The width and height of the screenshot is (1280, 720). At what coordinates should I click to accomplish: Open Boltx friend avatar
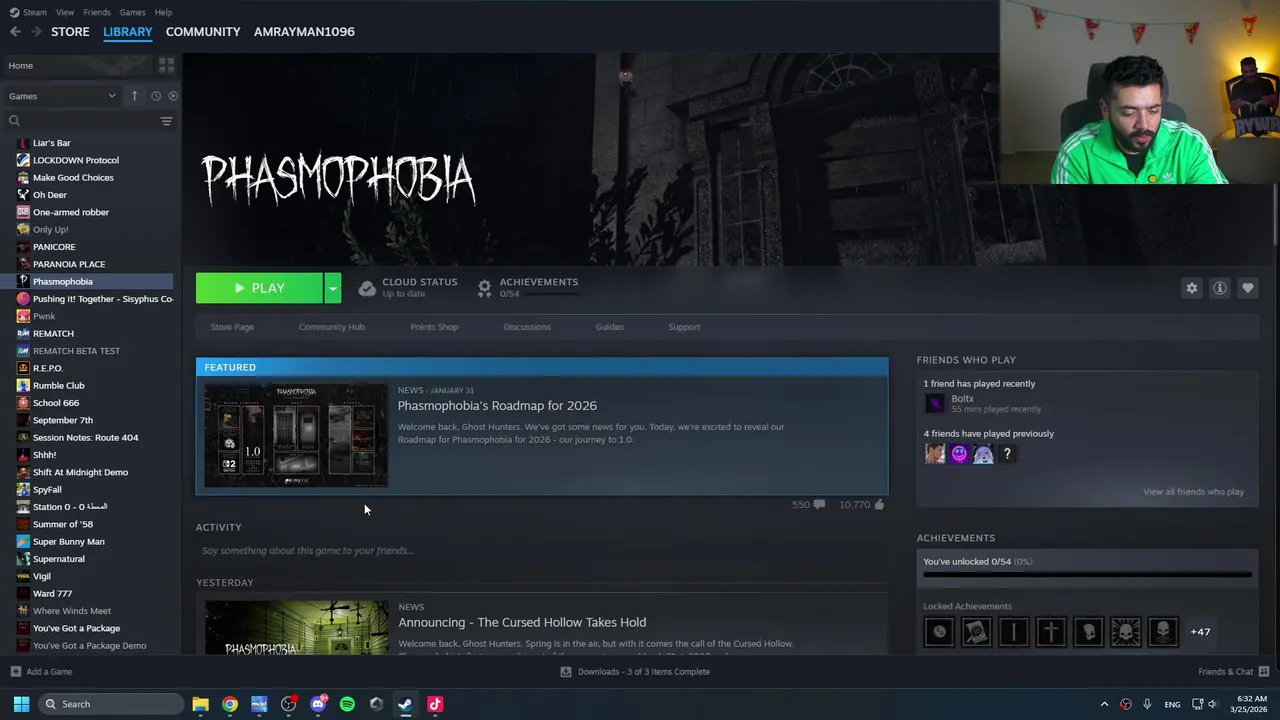(934, 403)
